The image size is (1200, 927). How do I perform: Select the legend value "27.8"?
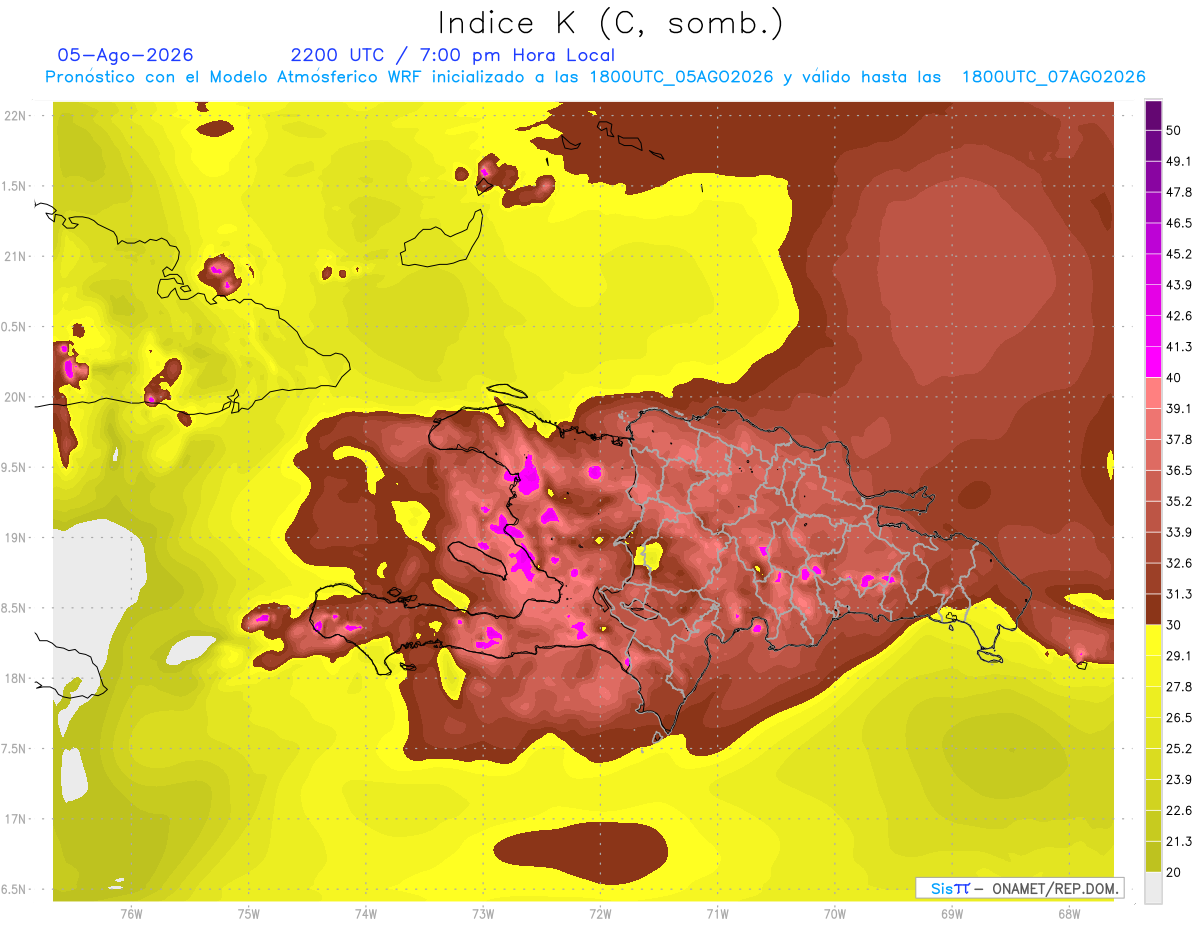coord(1179,687)
